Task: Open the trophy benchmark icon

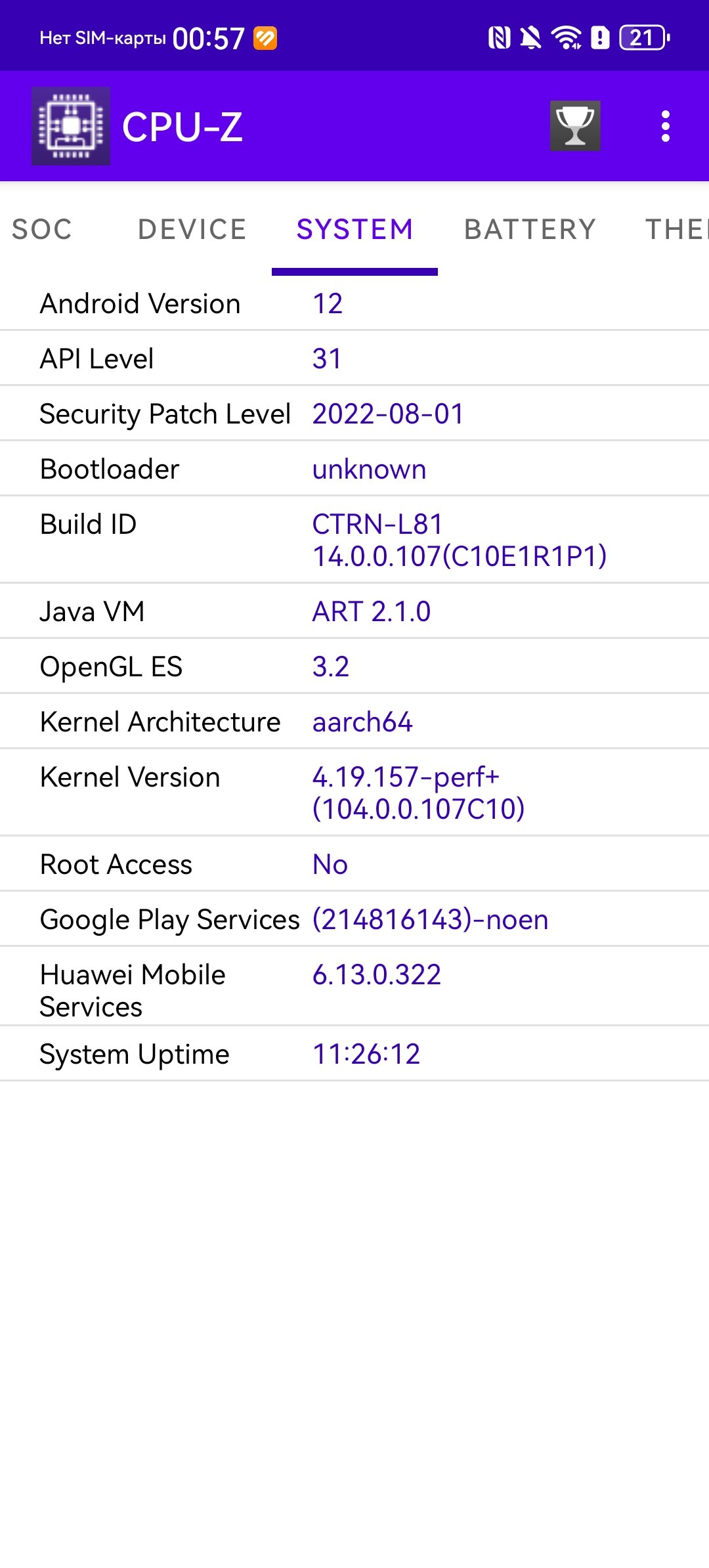Action: click(575, 126)
